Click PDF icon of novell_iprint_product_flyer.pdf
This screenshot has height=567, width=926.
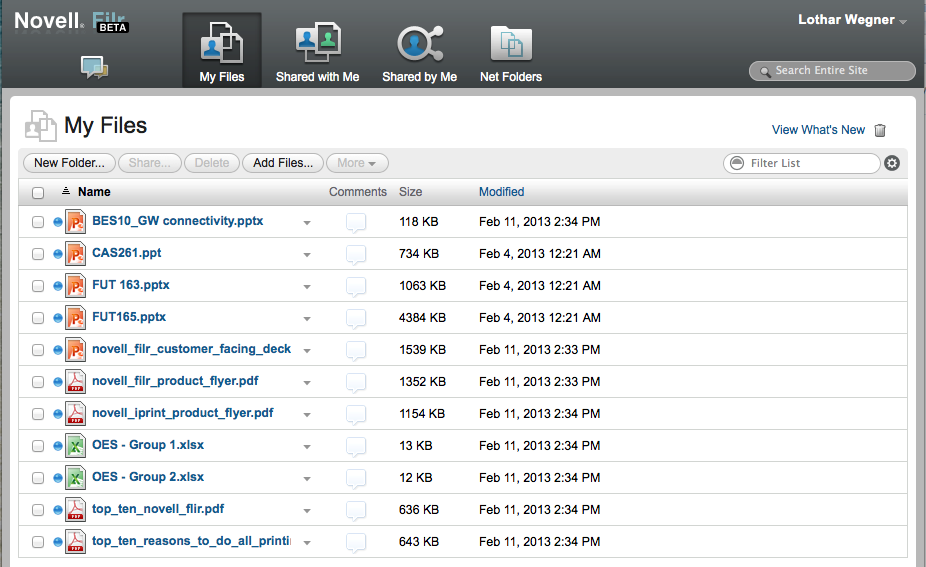76,414
